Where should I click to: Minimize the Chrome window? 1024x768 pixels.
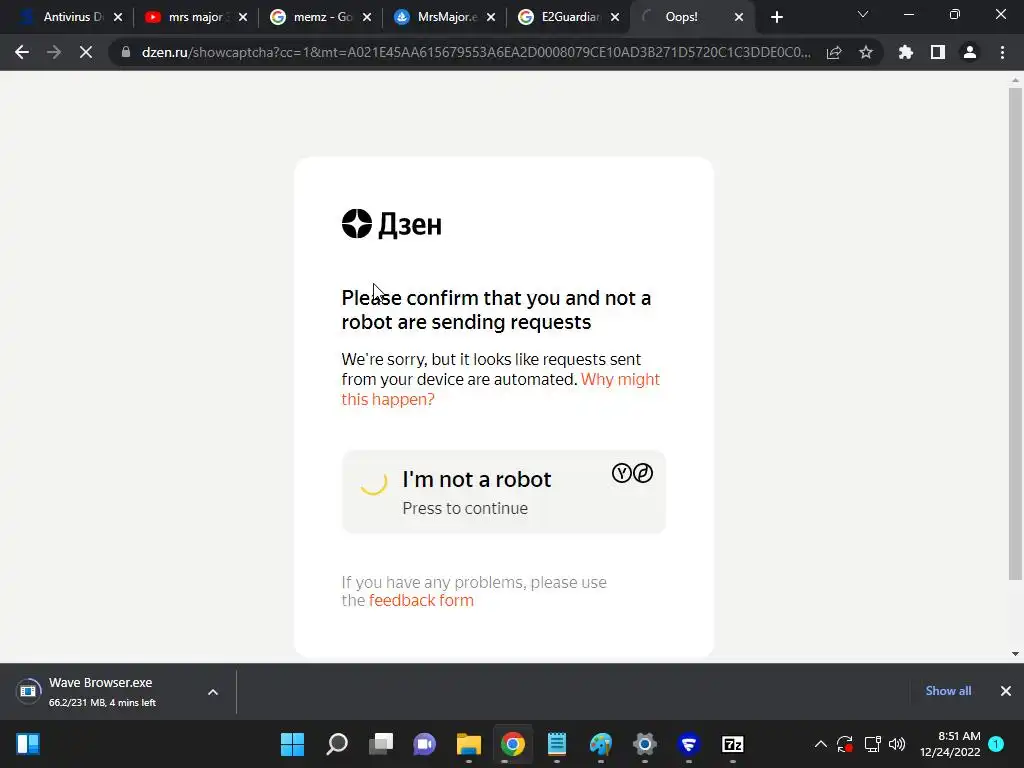[x=908, y=14]
